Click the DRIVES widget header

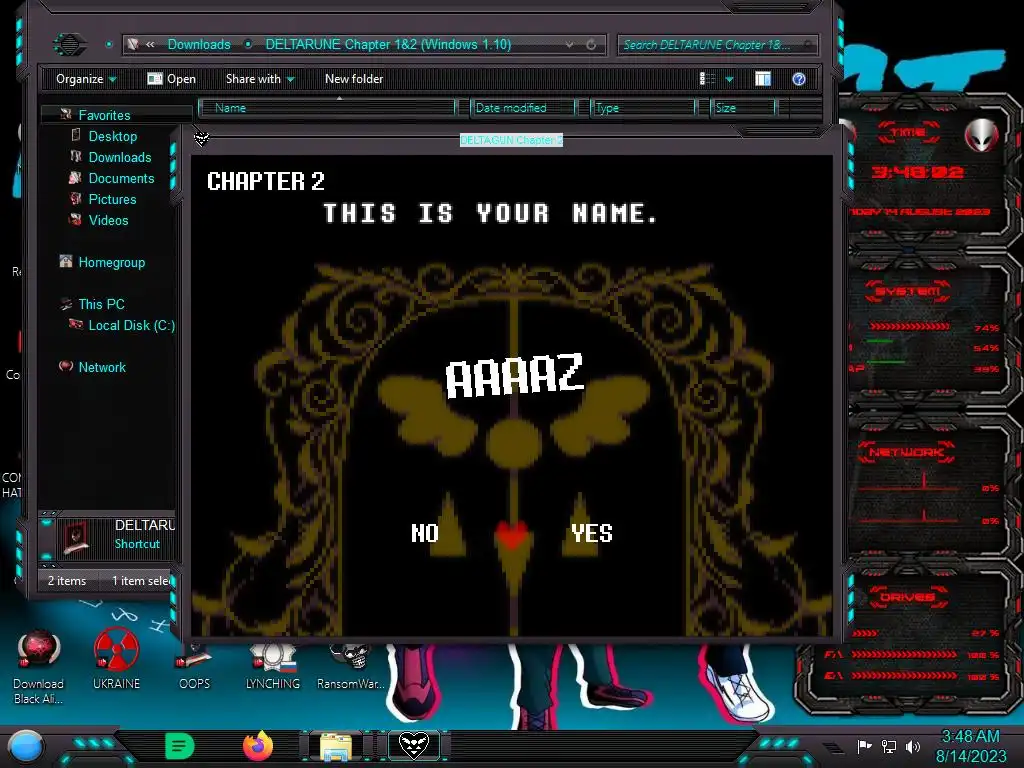point(907,597)
